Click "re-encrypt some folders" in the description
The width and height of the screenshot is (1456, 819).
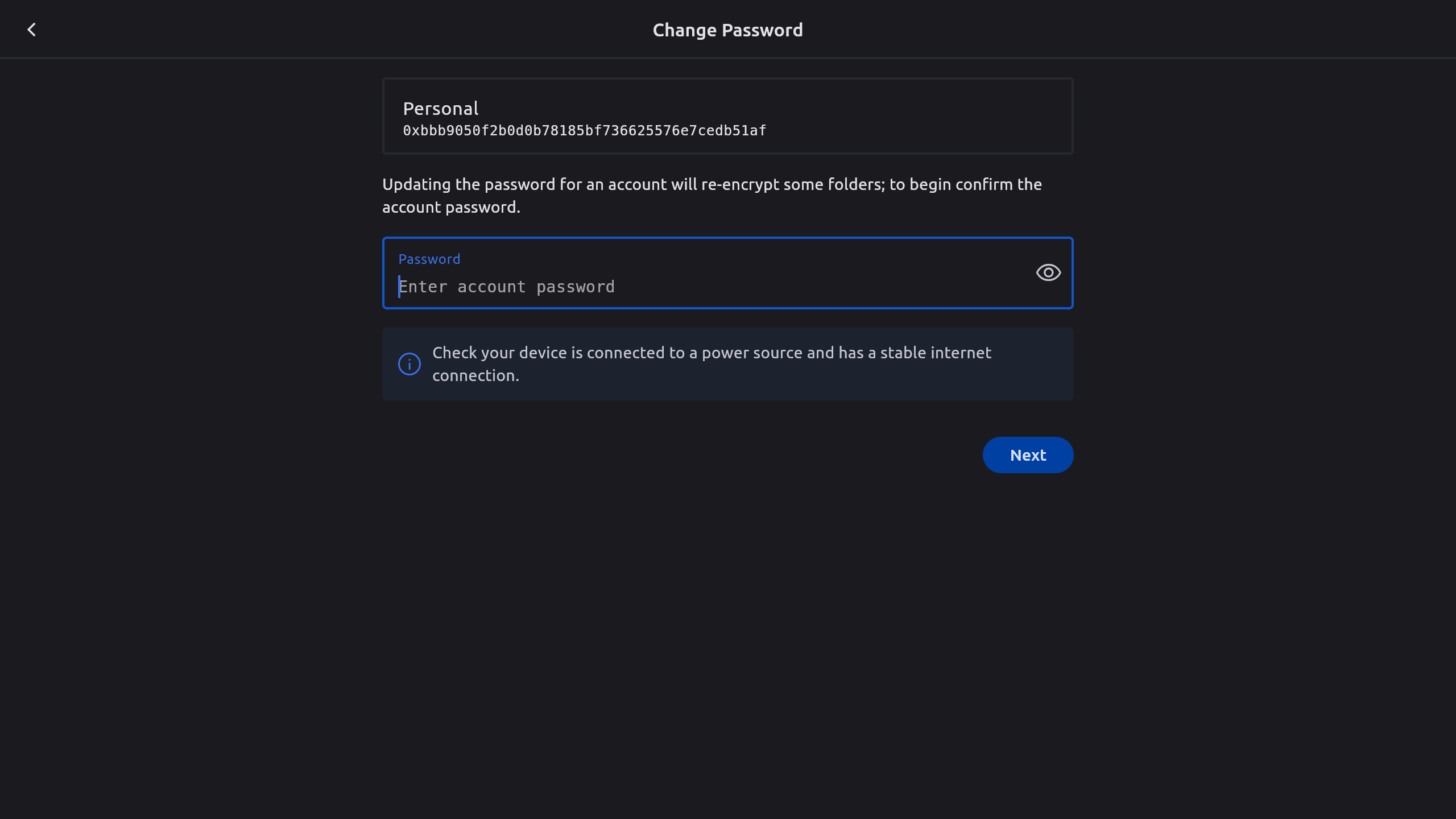[x=793, y=185]
